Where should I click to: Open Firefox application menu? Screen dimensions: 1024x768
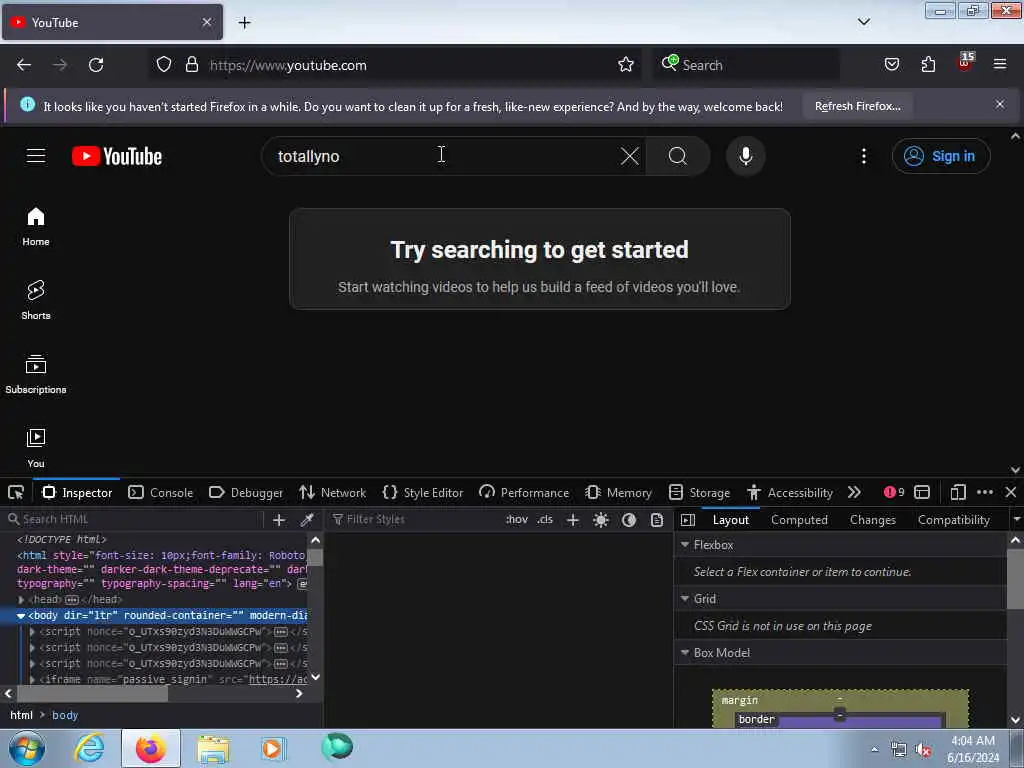click(999, 64)
